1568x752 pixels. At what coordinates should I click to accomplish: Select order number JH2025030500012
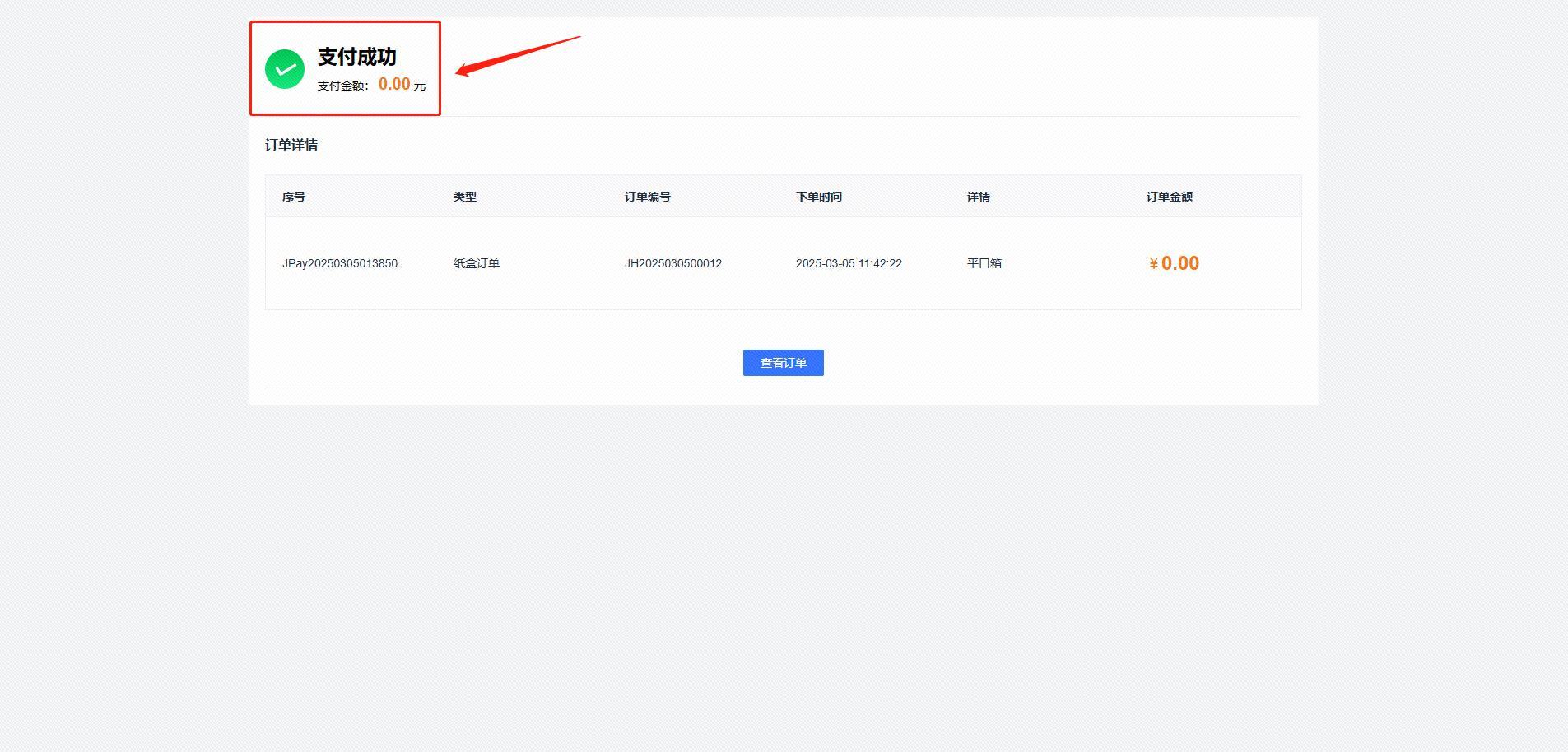tap(673, 263)
